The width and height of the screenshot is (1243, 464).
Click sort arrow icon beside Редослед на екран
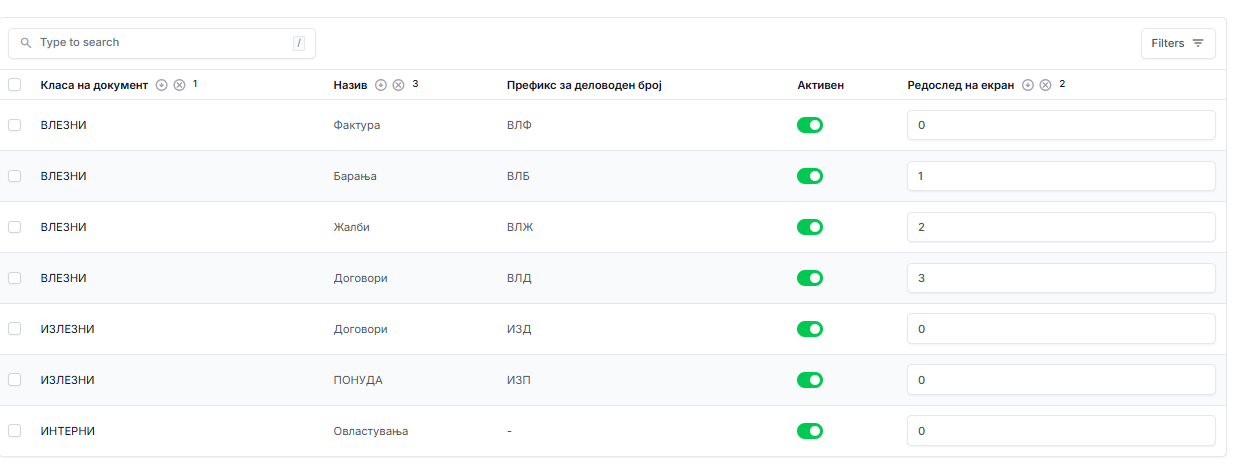pos(1028,85)
